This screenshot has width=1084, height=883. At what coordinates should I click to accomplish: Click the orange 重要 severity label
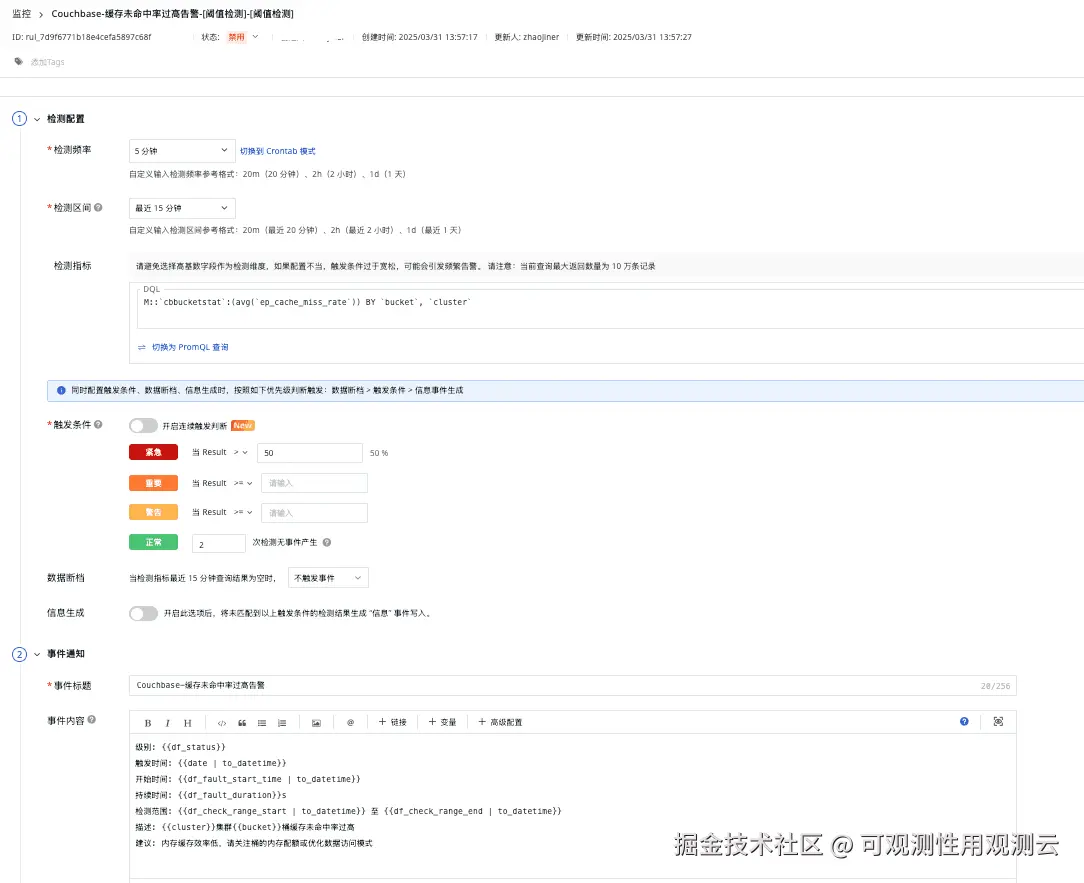153,483
